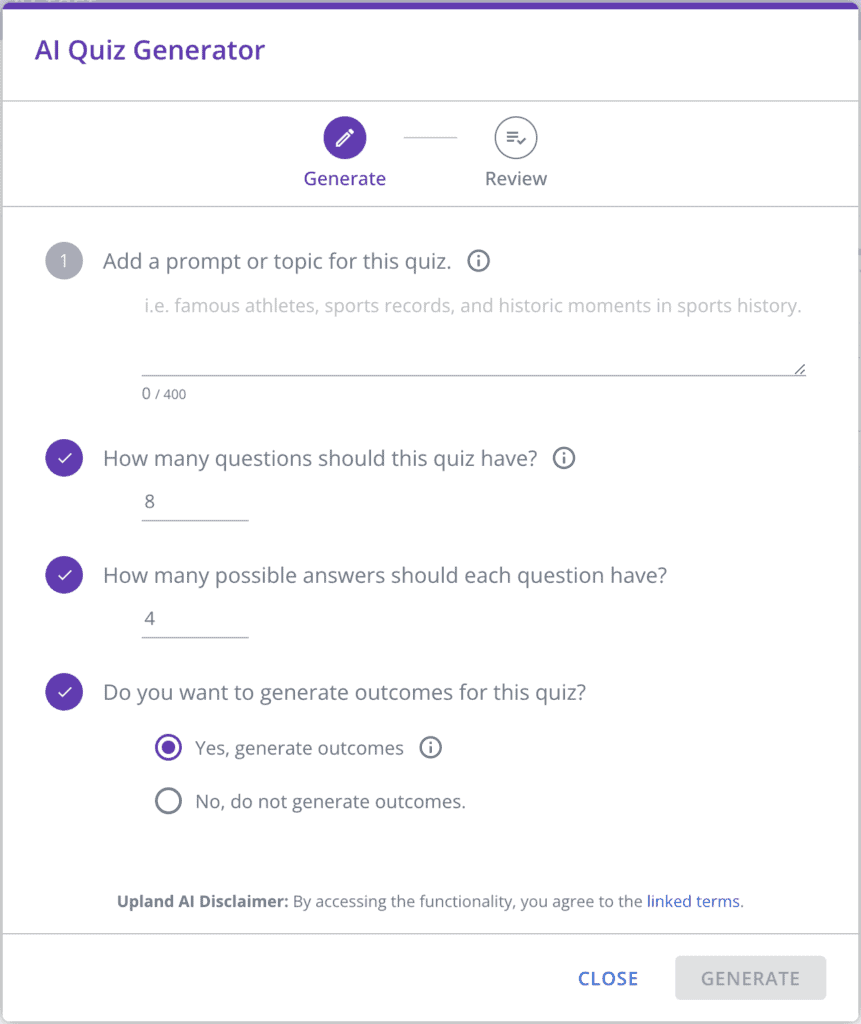Click checkmark badge beside how many questions

point(64,459)
